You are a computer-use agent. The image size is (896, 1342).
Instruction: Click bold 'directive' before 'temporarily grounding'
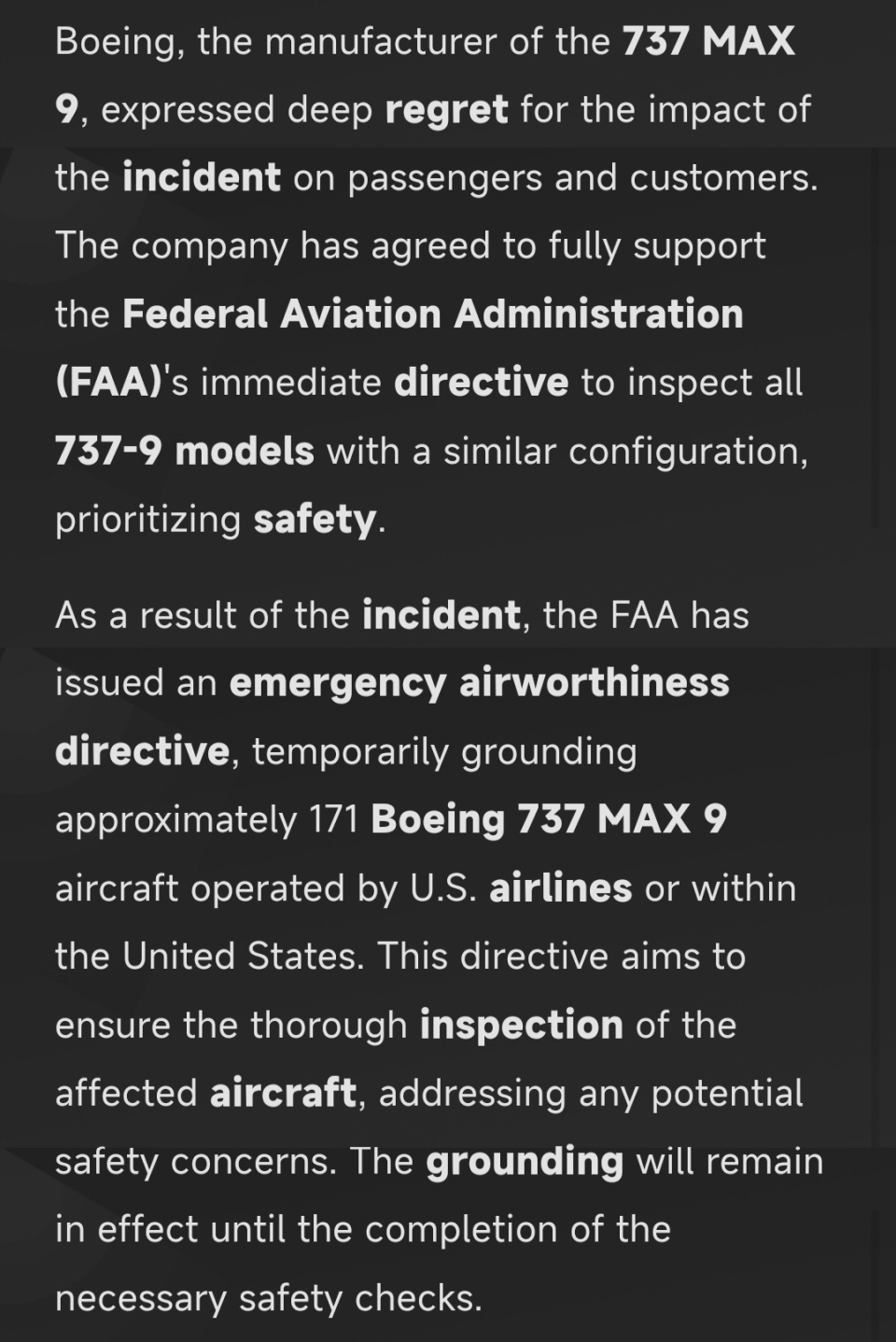142,751
